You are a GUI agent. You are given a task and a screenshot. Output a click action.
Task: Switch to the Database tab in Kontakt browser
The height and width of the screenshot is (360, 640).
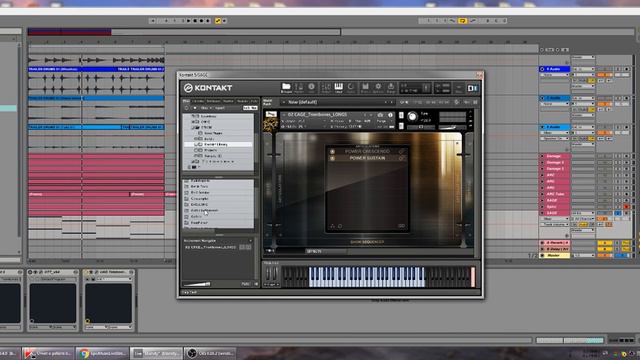213,101
